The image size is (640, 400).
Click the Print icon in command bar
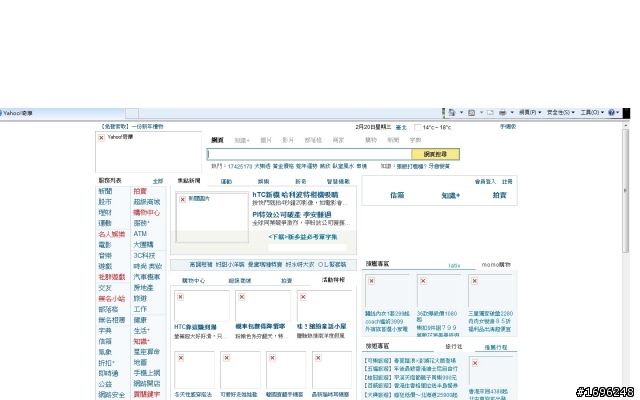(x=502, y=113)
